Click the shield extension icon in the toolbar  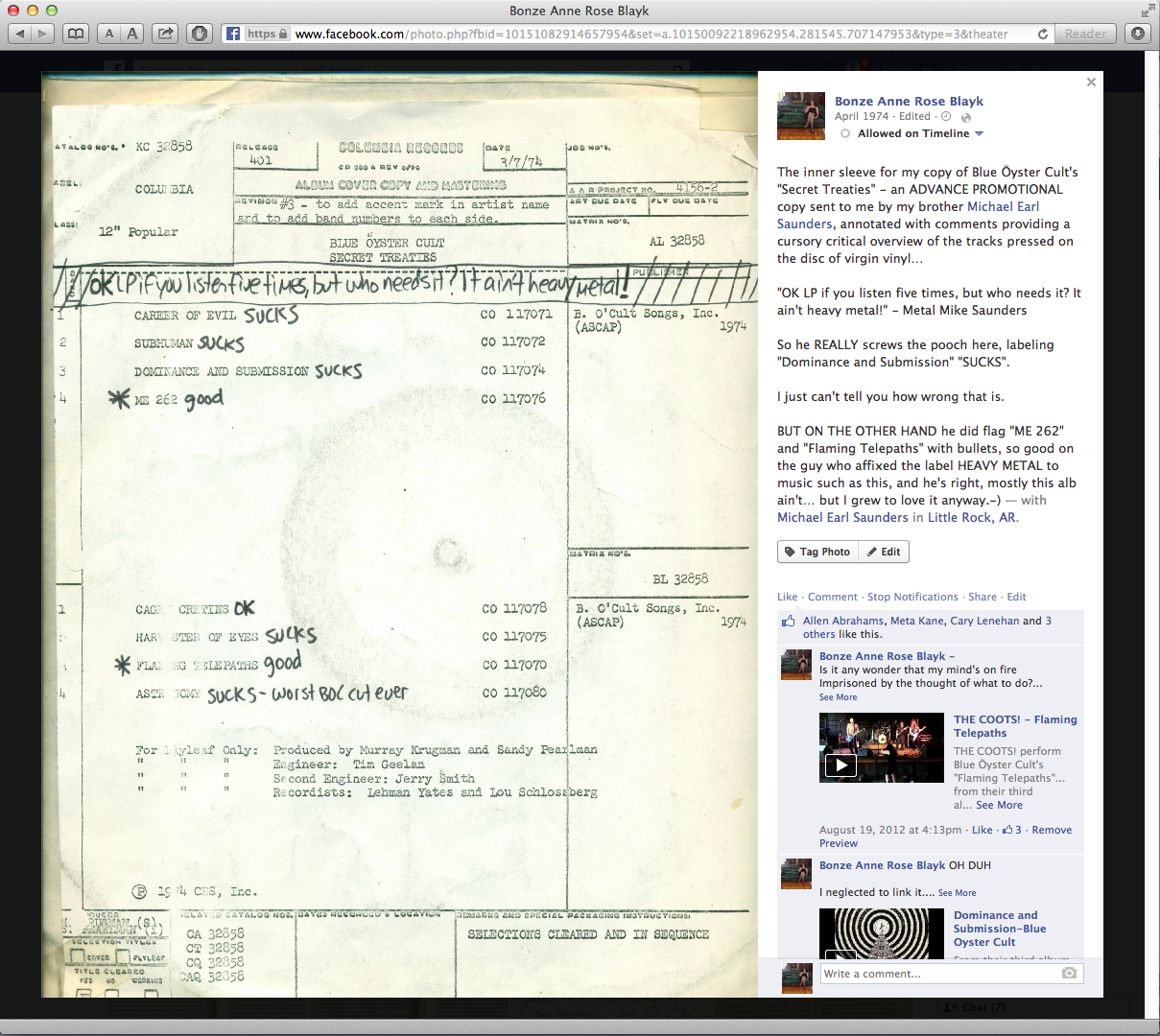tap(200, 34)
